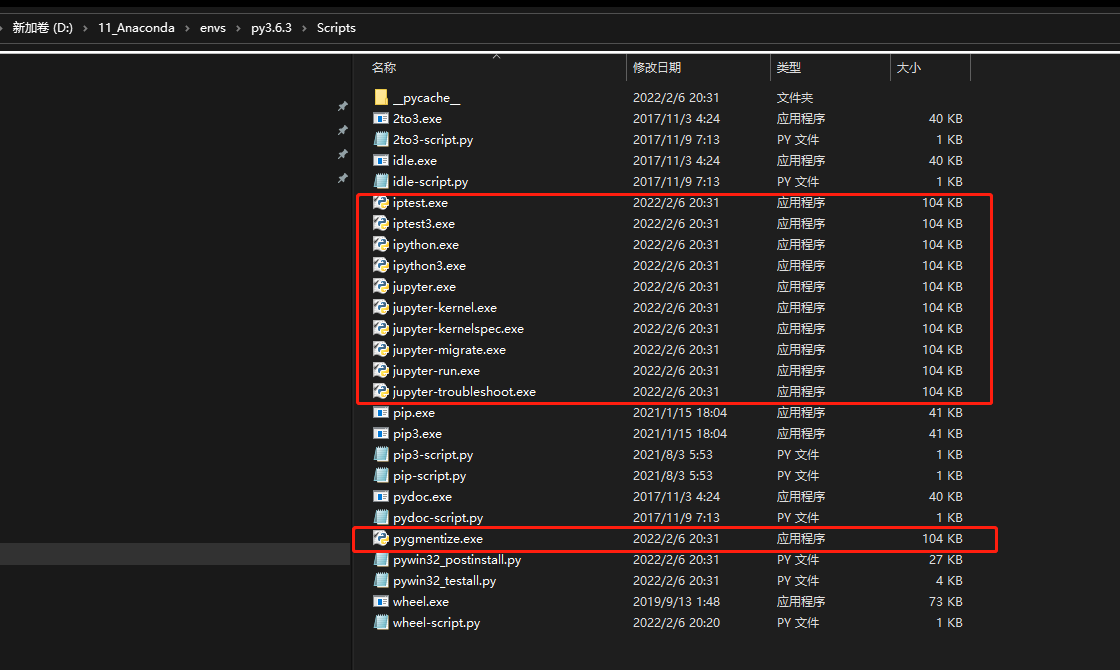
Task: Select the file name wheel-script.py
Action: (x=436, y=622)
